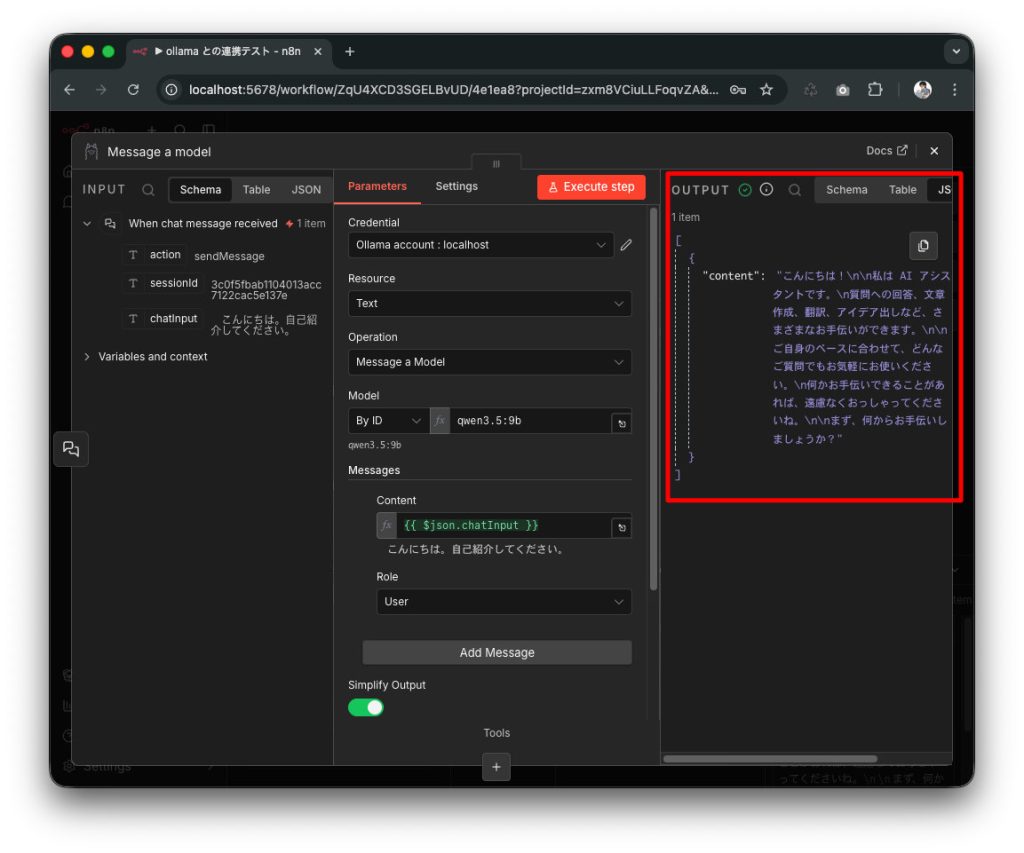
Task: Click the pencil icon beside Ollama credential
Action: [626, 245]
